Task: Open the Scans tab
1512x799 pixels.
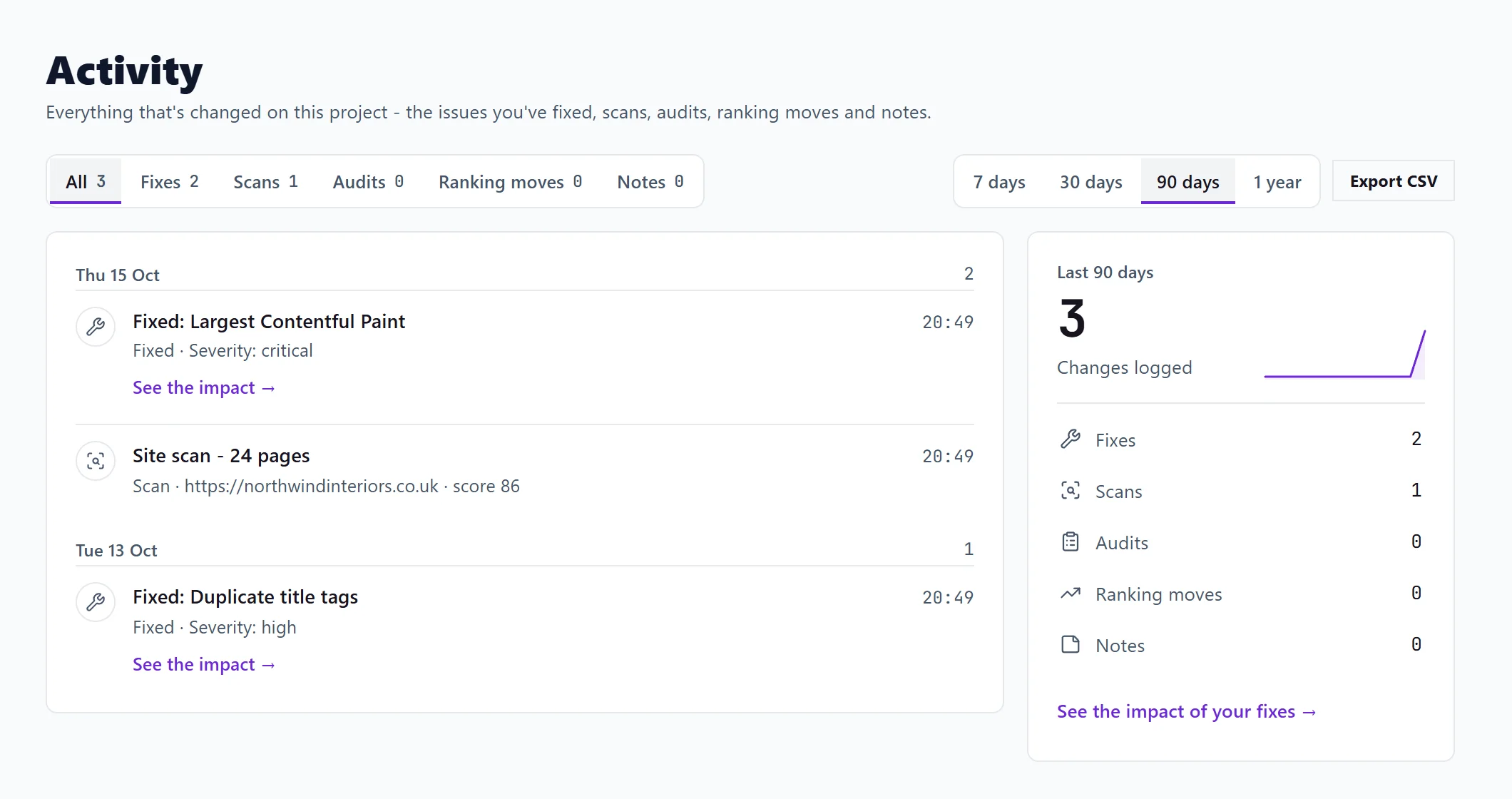Action: 266,182
